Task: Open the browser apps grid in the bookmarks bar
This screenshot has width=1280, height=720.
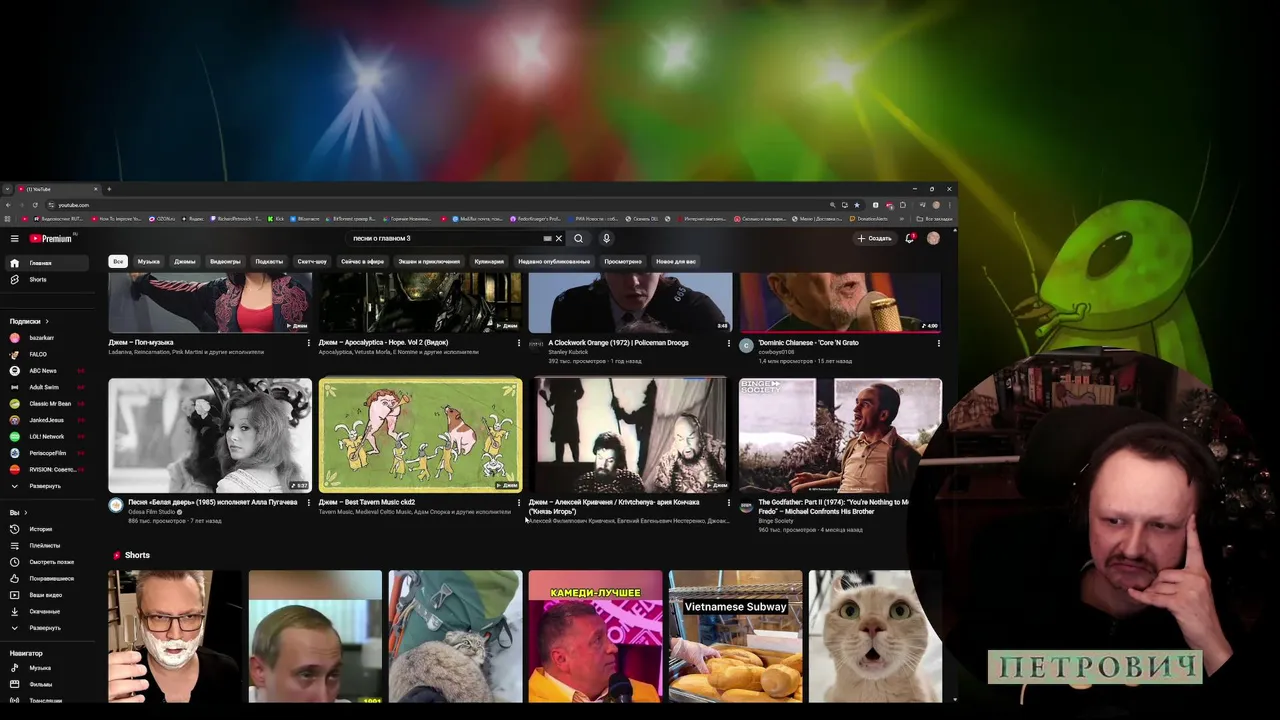Action: (8, 218)
